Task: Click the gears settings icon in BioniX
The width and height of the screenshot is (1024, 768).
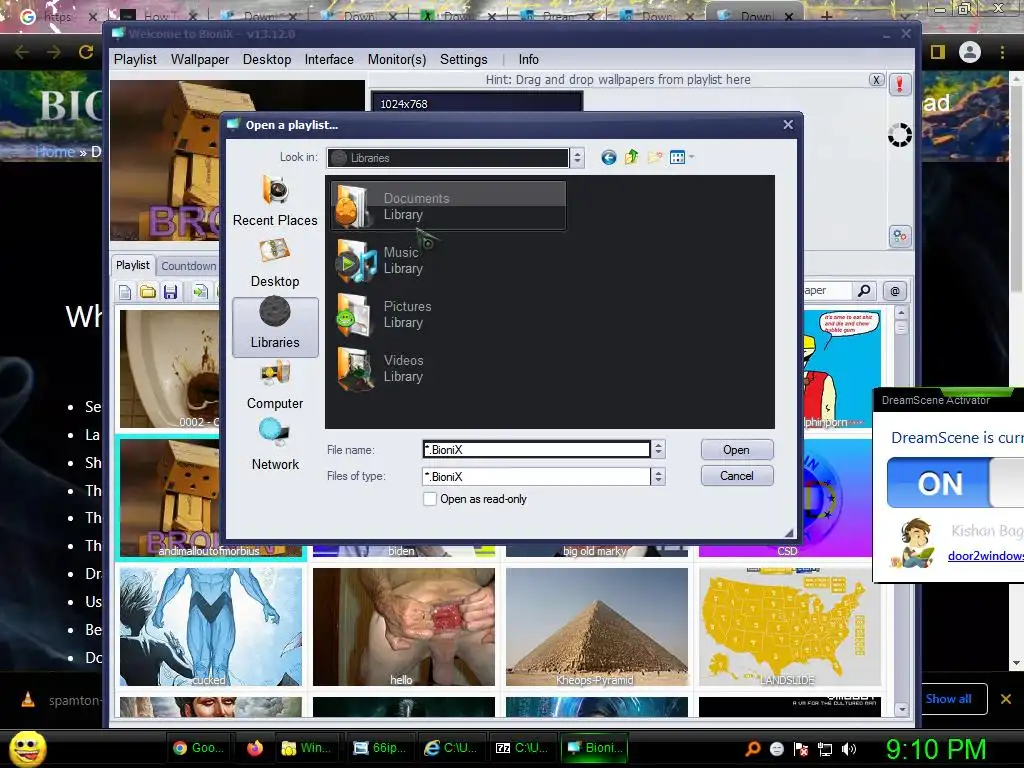Action: click(899, 236)
